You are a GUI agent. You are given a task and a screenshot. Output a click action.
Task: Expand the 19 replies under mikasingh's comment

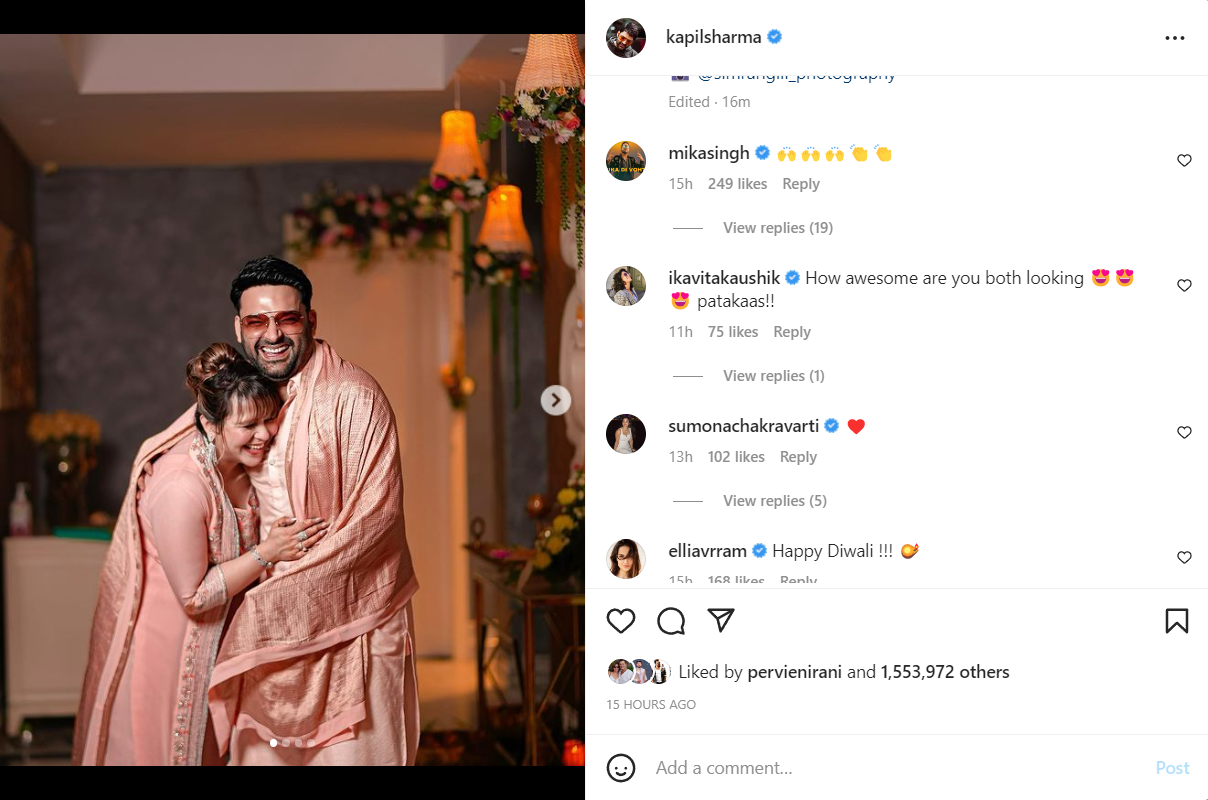[x=777, y=228]
